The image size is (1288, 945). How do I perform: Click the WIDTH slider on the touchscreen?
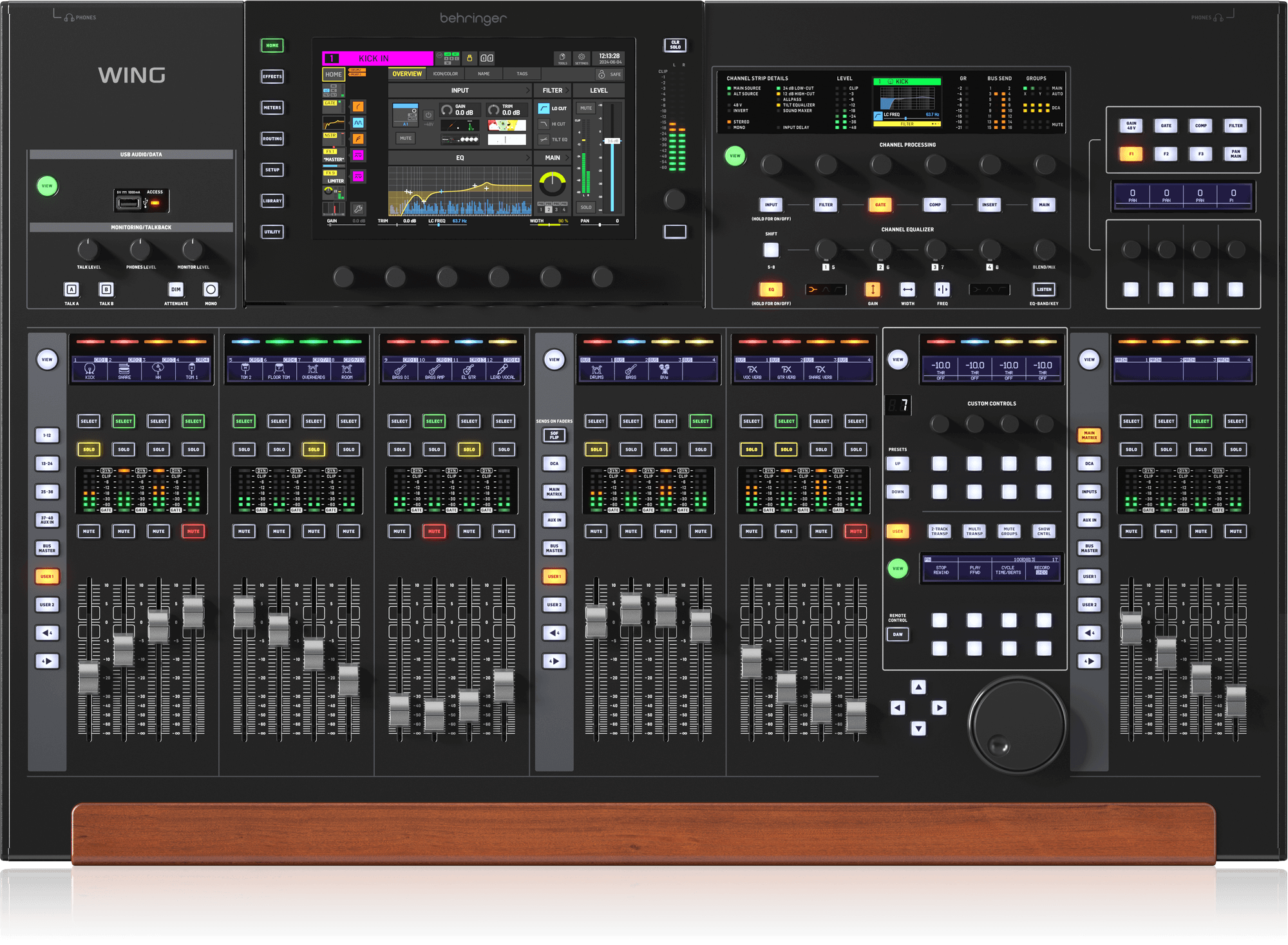point(549,224)
